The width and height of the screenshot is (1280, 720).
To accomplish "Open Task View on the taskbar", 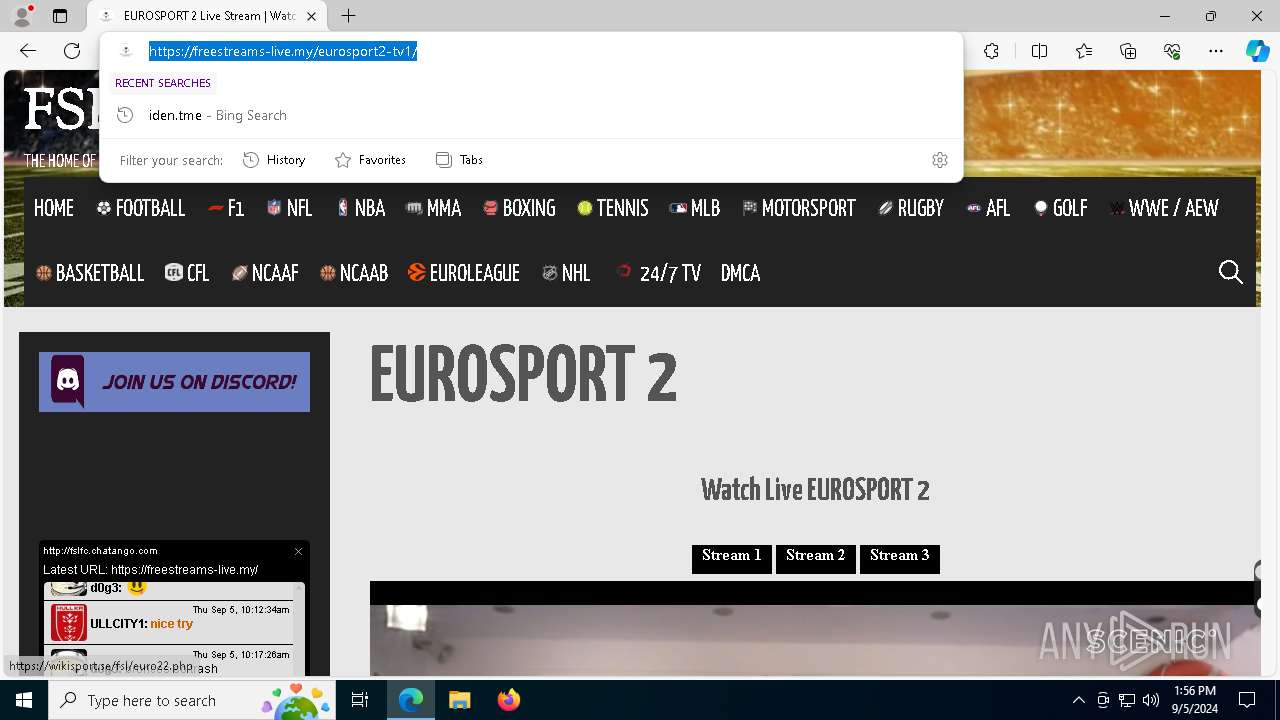I will (361, 700).
